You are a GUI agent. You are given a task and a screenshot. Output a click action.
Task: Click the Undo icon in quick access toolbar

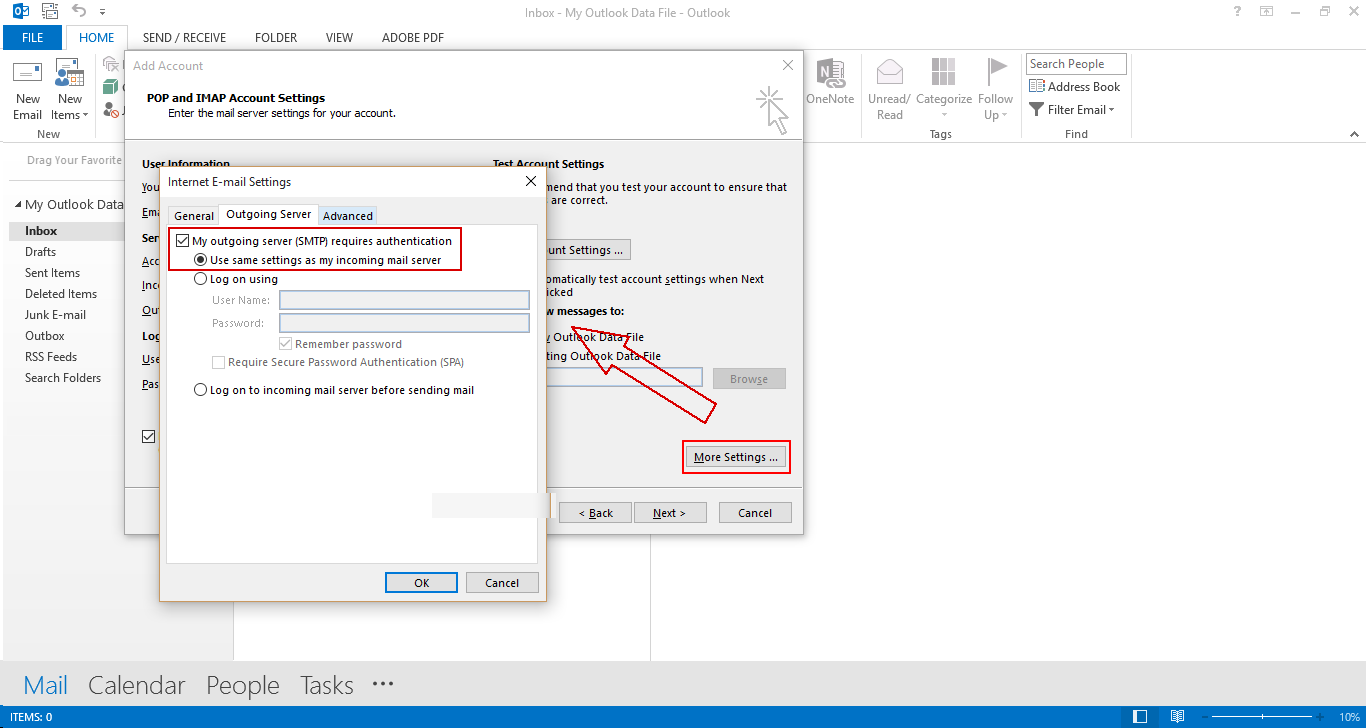79,12
